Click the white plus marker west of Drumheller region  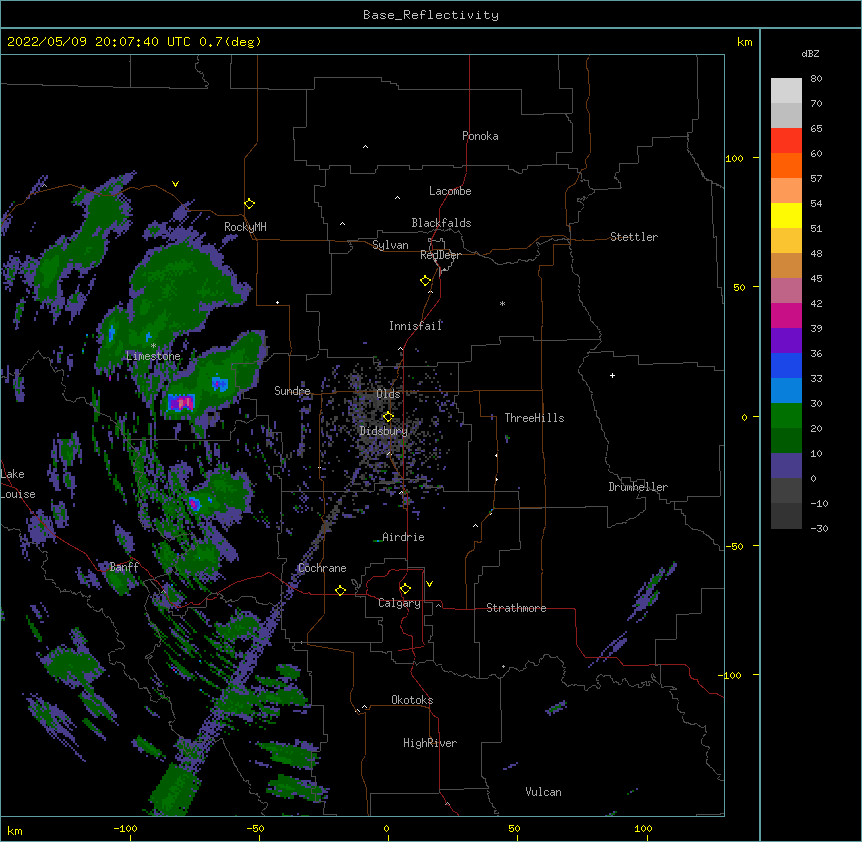pos(612,375)
